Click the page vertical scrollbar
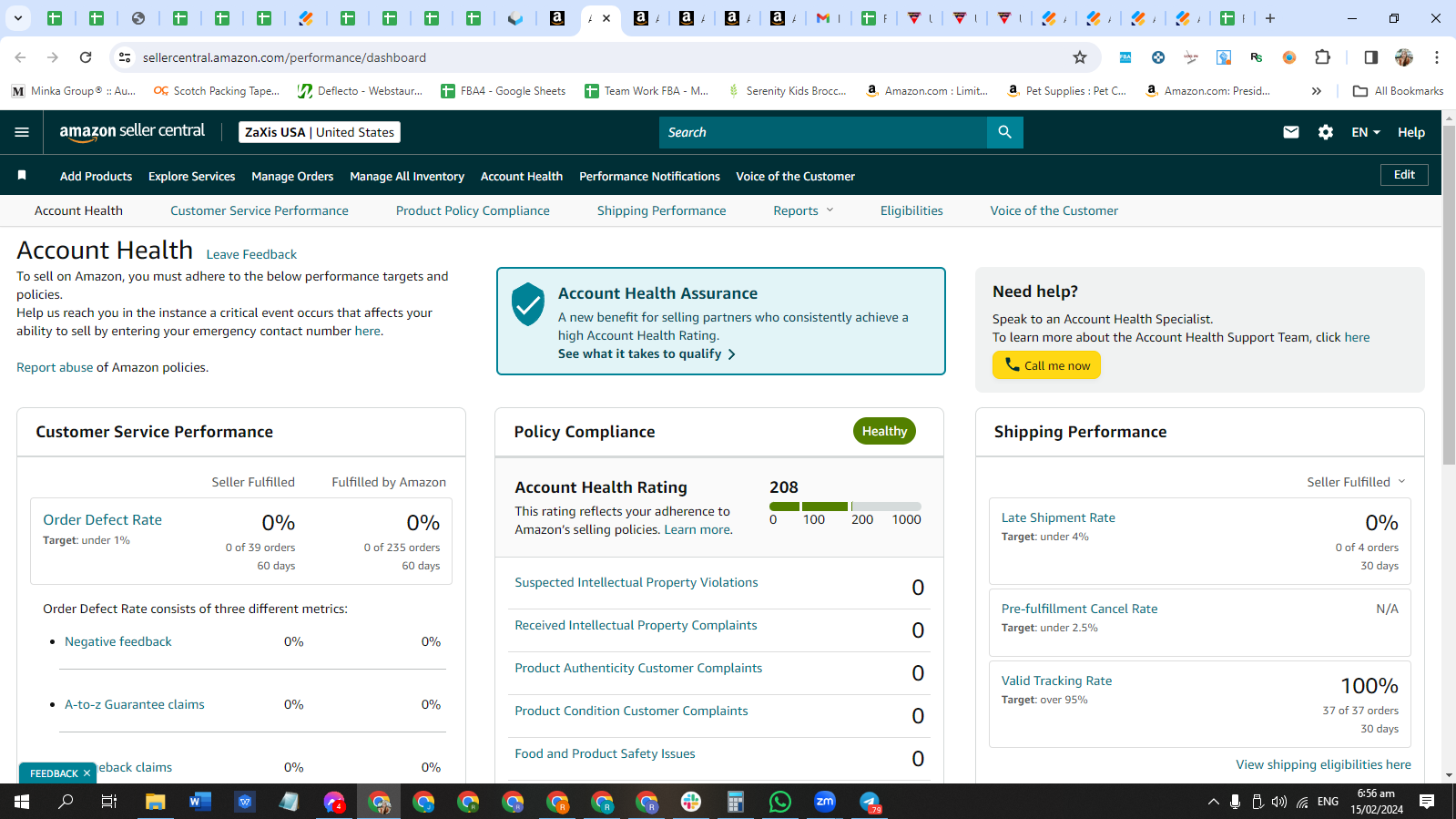 [x=1449, y=296]
